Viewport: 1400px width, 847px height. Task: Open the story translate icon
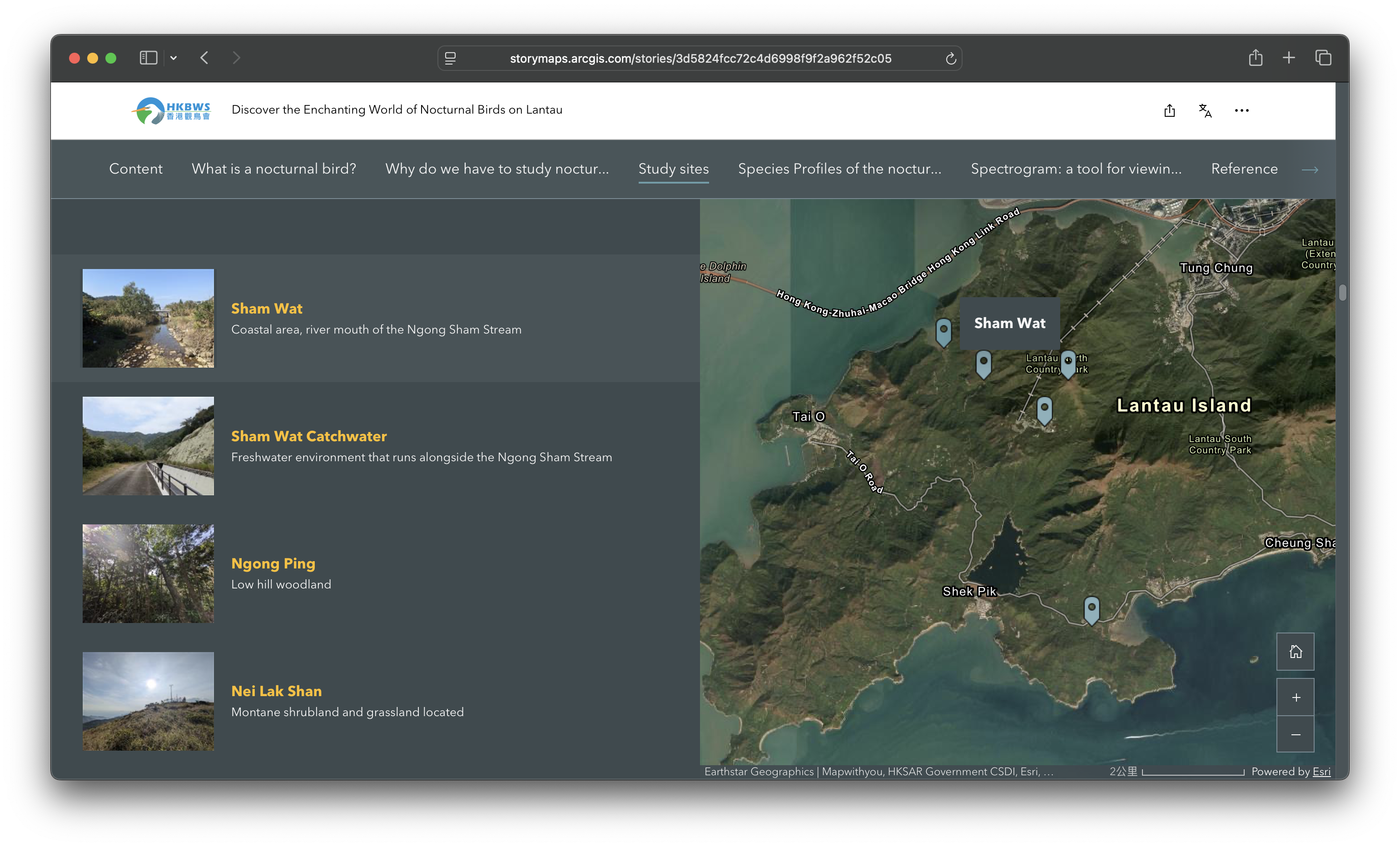[1205, 110]
